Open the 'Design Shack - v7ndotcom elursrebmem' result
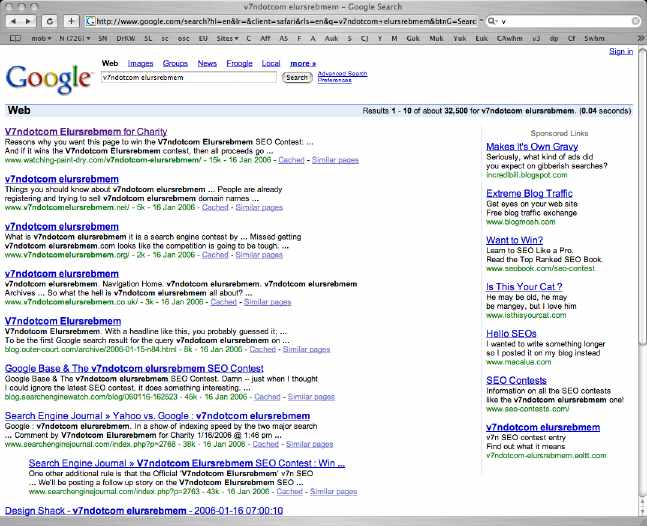 (x=144, y=511)
